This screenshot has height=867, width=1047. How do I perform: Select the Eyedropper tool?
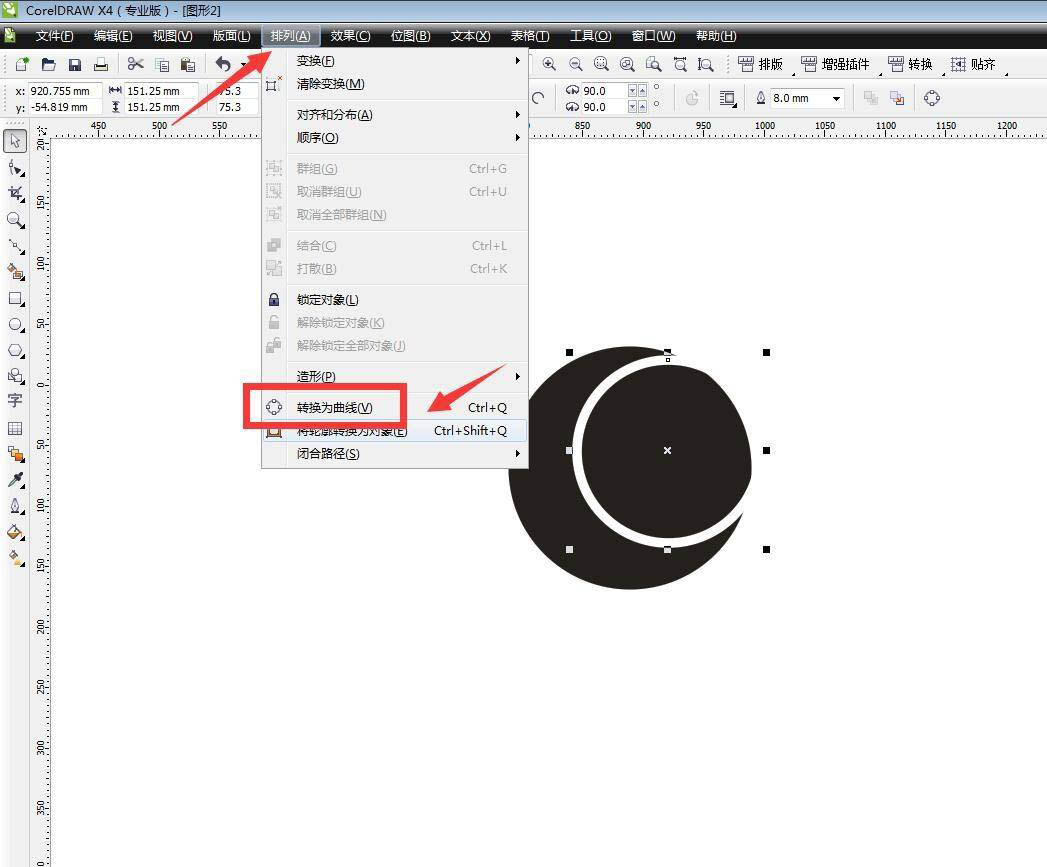pos(15,480)
